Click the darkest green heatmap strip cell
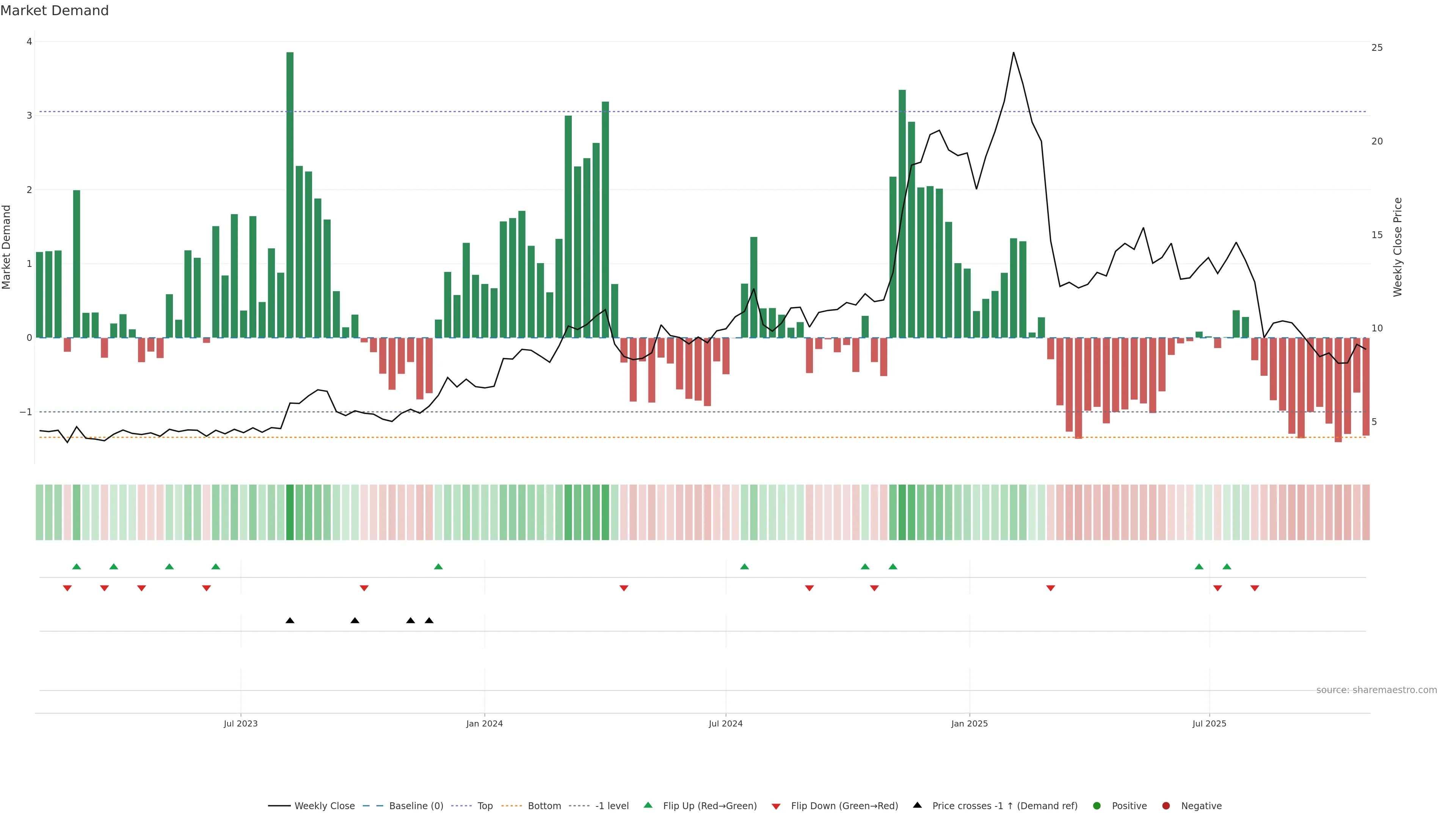The width and height of the screenshot is (1456, 819). [x=290, y=512]
